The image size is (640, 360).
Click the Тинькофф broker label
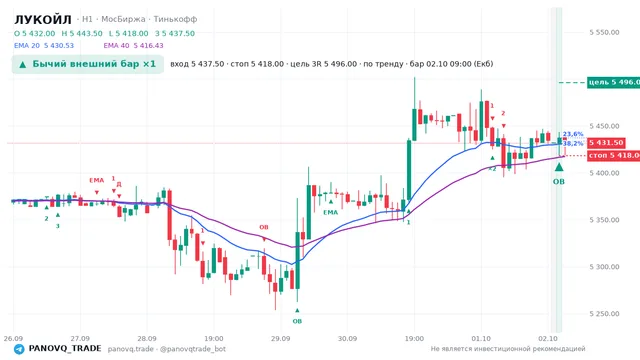coord(176,19)
